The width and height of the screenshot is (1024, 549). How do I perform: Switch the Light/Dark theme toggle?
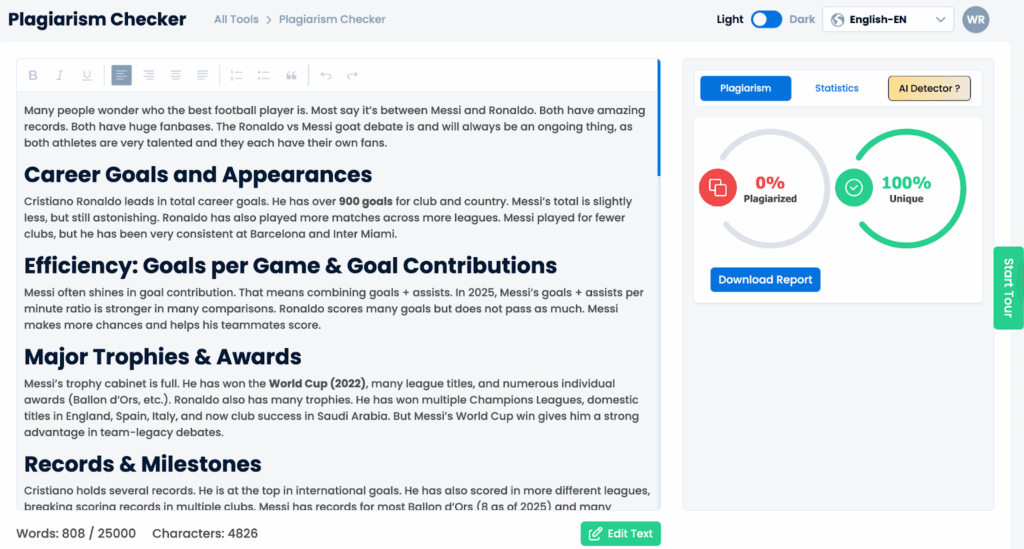[766, 19]
